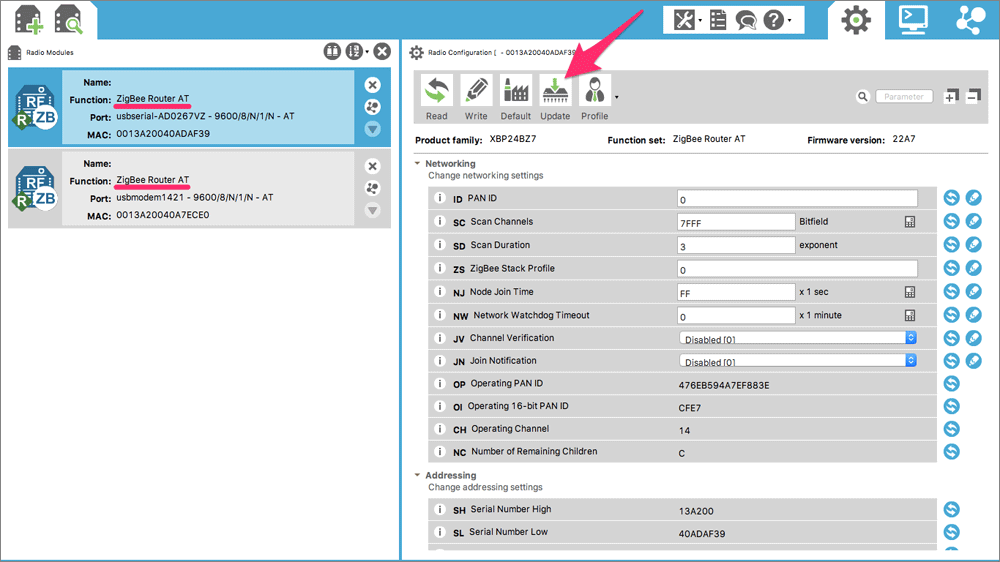
Task: Show info for PAN ID parameter
Action: 439,198
